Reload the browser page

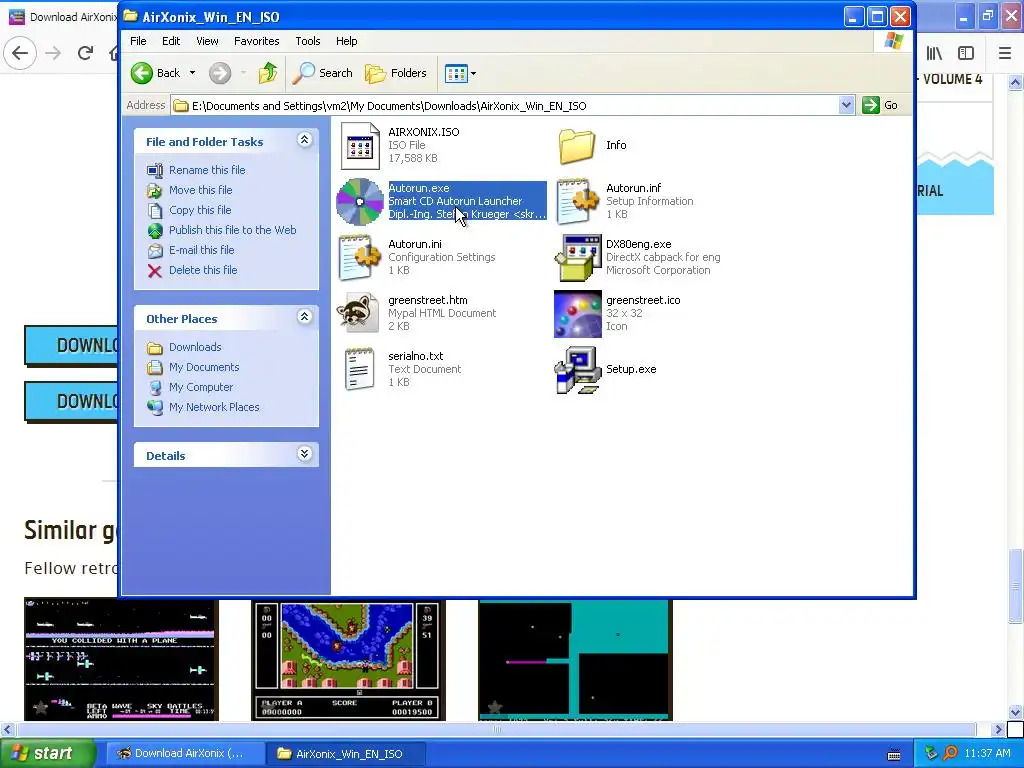tap(85, 53)
